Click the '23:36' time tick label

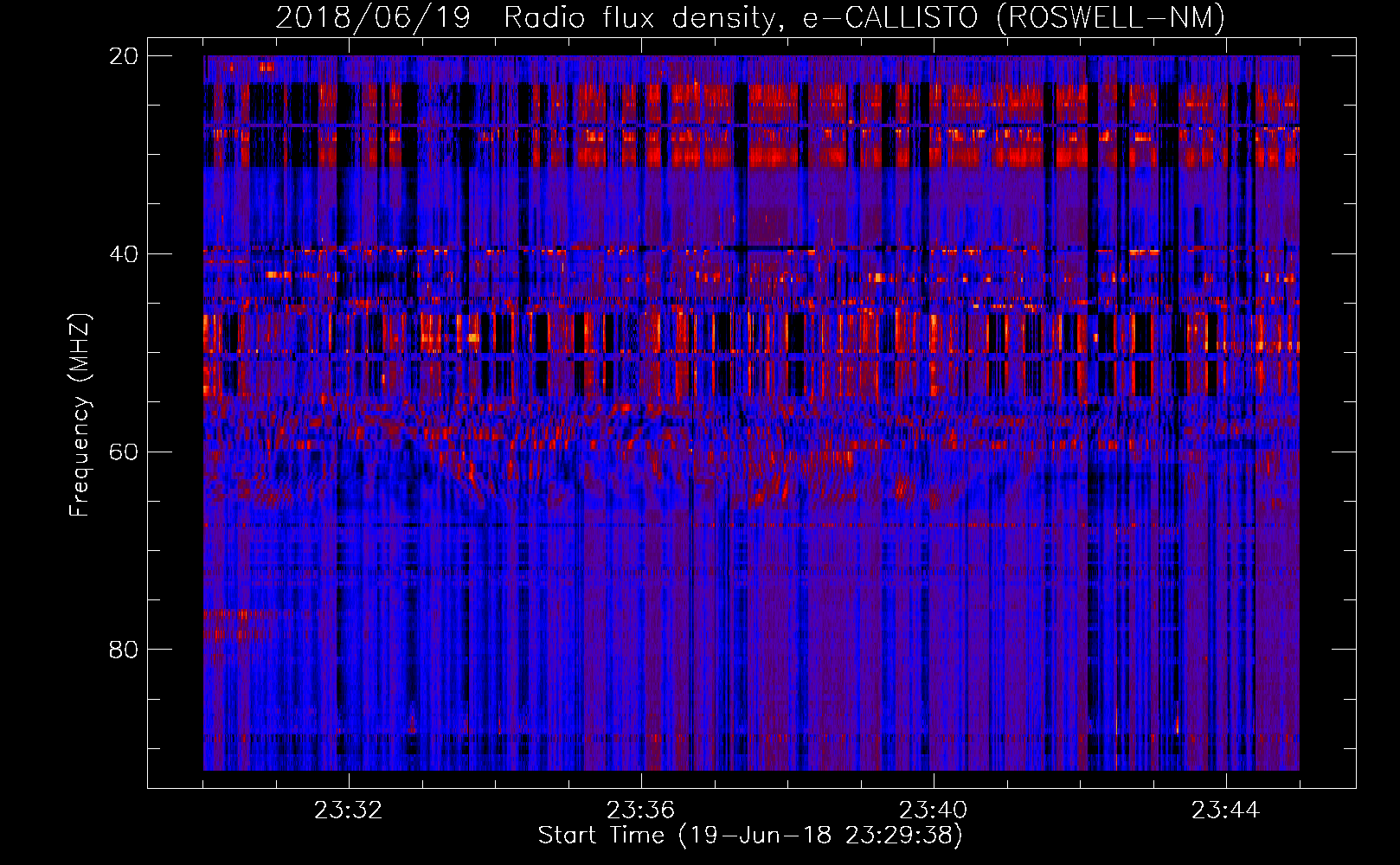point(640,811)
